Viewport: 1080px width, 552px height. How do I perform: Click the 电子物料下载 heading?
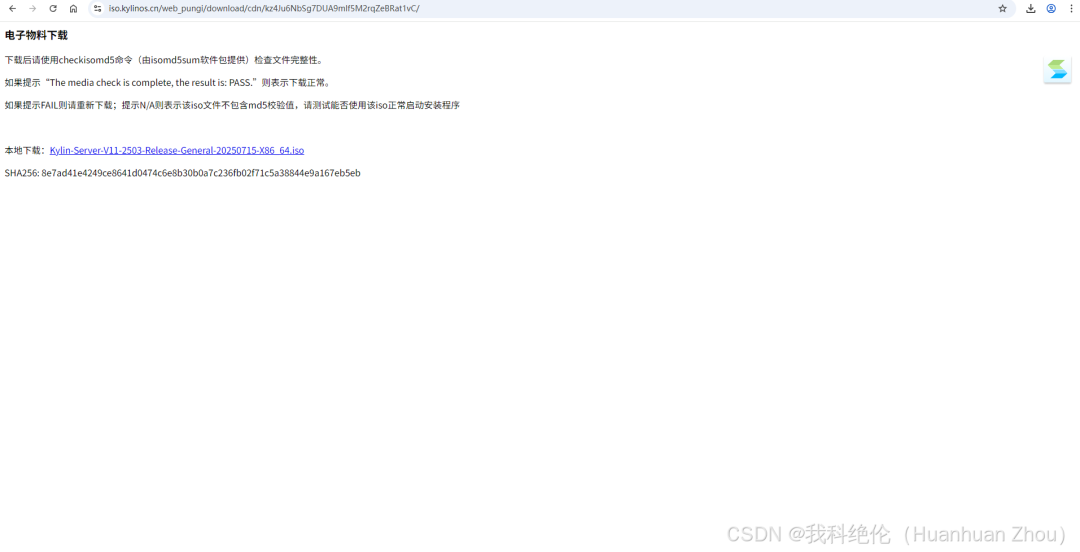point(37,35)
